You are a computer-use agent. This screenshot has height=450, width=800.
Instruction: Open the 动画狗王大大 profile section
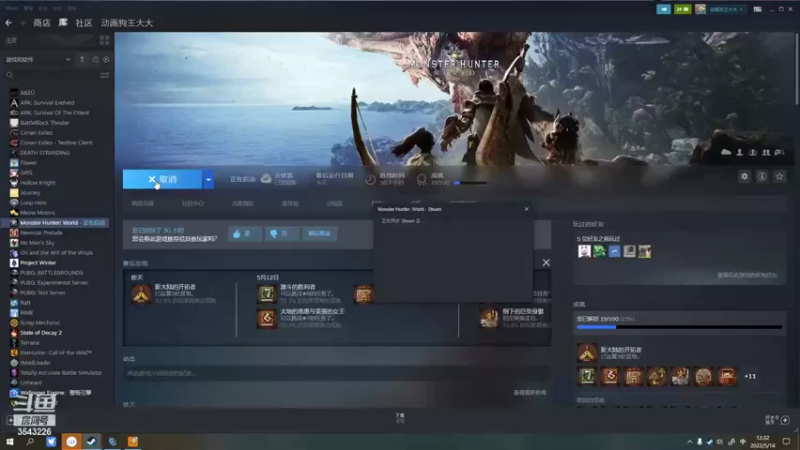tap(127, 23)
